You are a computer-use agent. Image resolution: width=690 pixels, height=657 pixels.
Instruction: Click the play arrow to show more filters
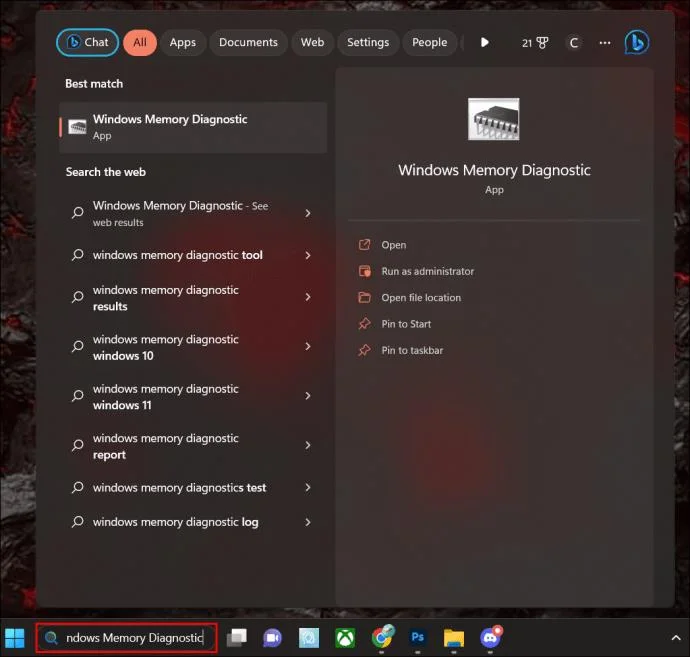[x=484, y=42]
